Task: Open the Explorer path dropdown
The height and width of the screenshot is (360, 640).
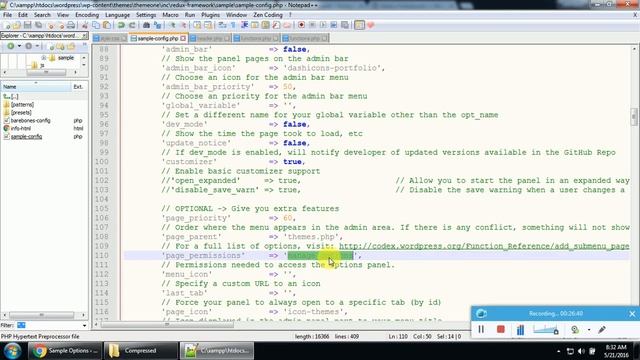Action: tap(84, 36)
